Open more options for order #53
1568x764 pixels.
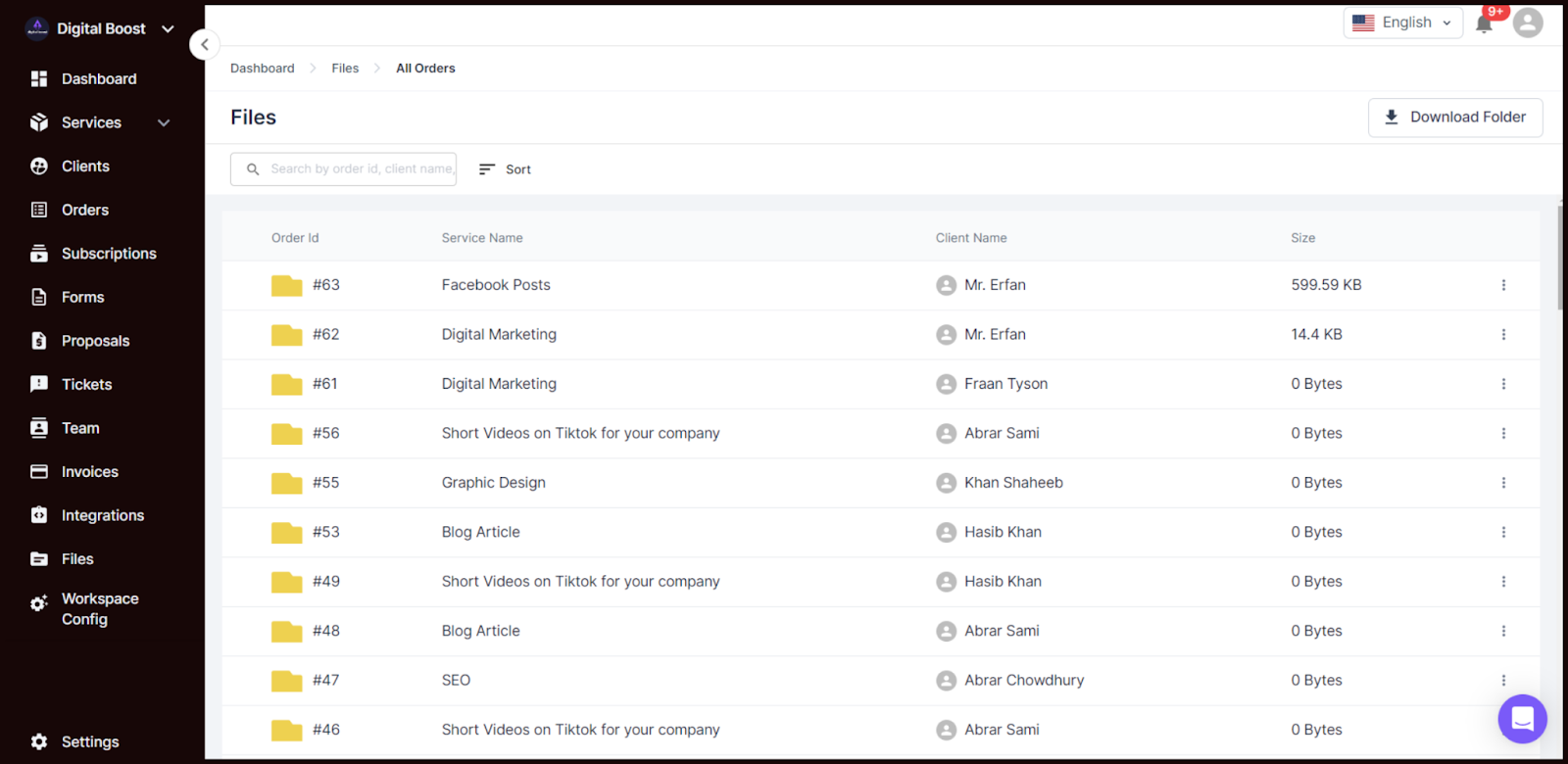1503,532
